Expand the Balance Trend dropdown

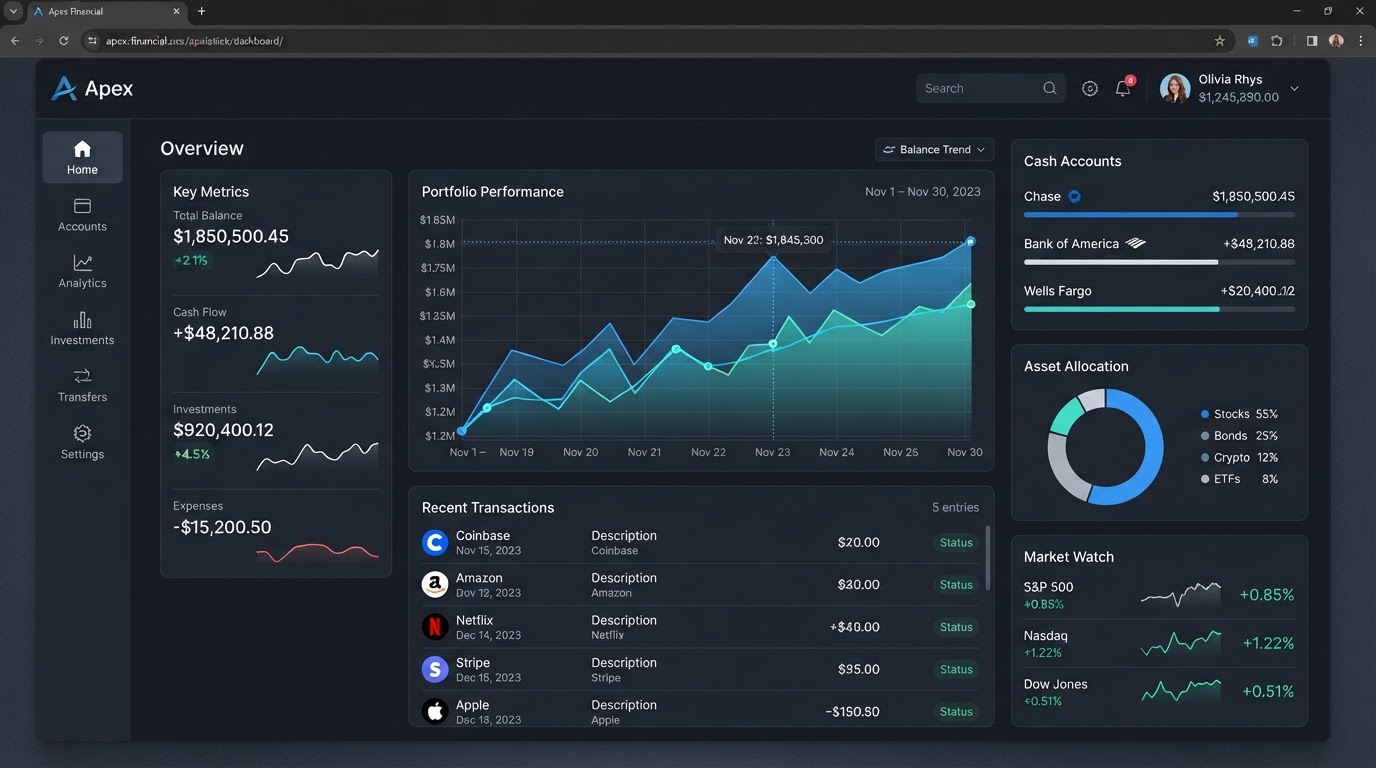click(934, 149)
